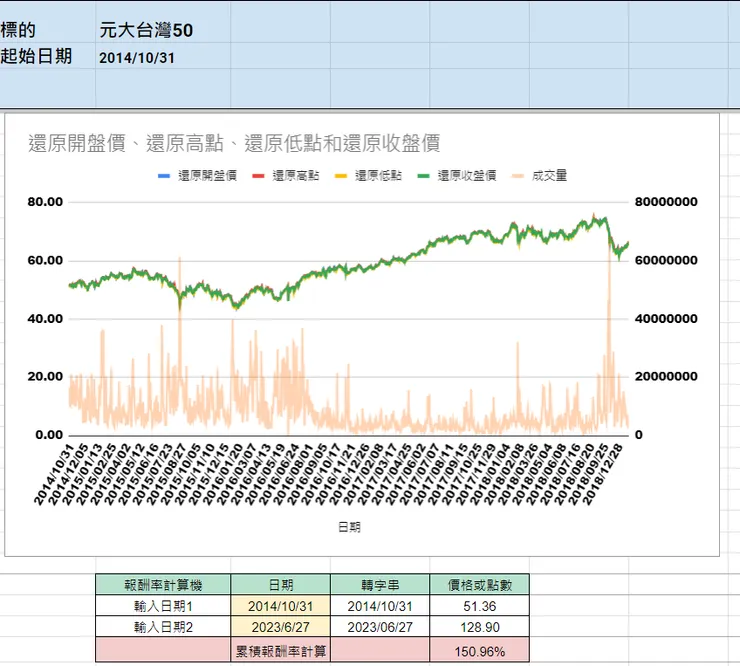Screen dimensions: 740x666
Task: Click the 成交量 legend label
Action: click(549, 176)
